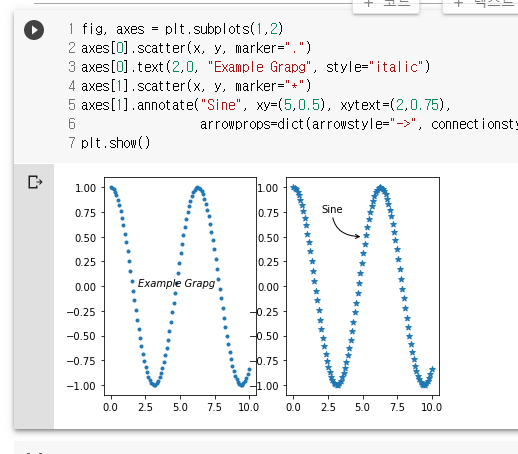Click the style="italic" argument in line 3

click(374, 67)
